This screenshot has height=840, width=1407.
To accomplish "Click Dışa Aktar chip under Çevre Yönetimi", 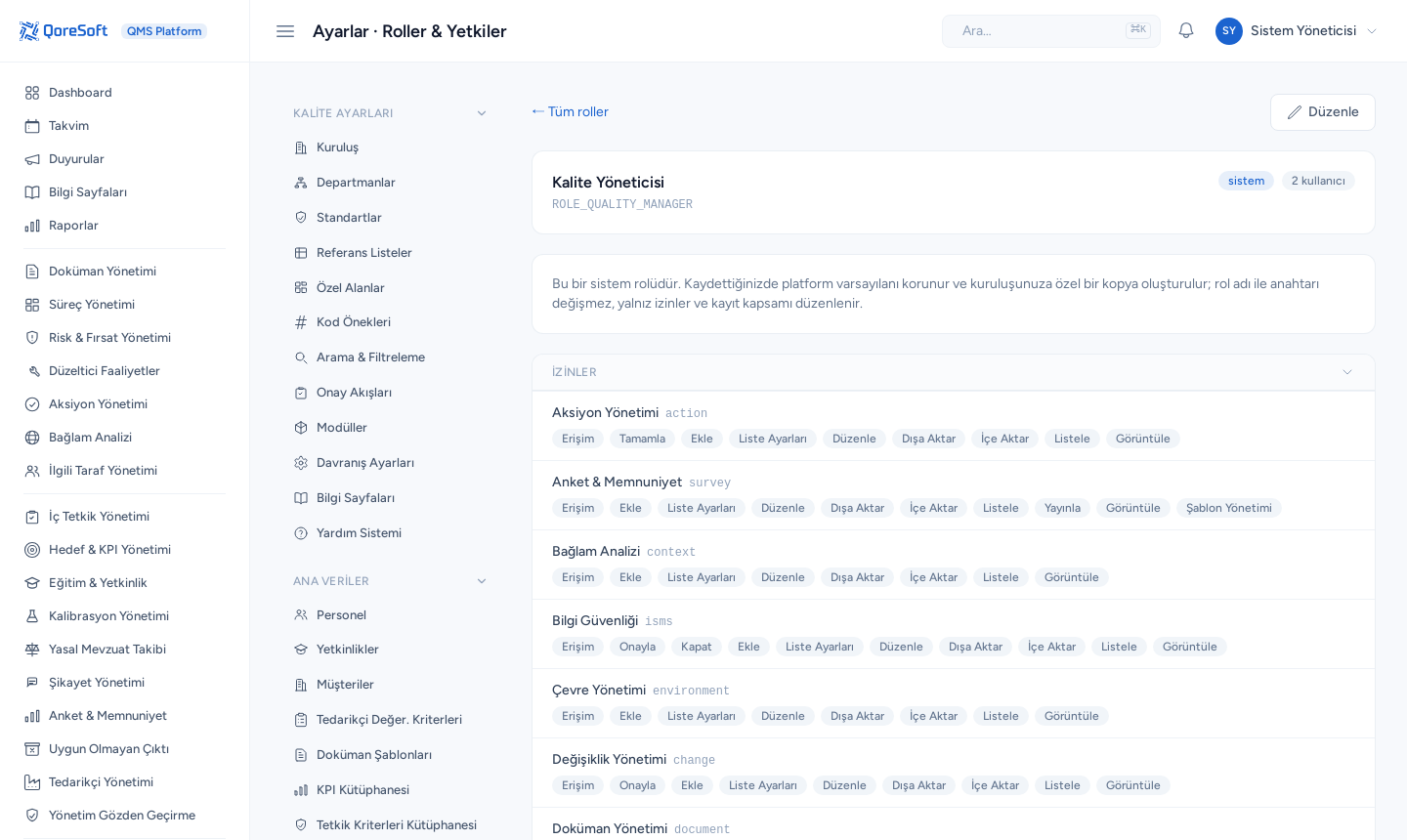I will [857, 716].
